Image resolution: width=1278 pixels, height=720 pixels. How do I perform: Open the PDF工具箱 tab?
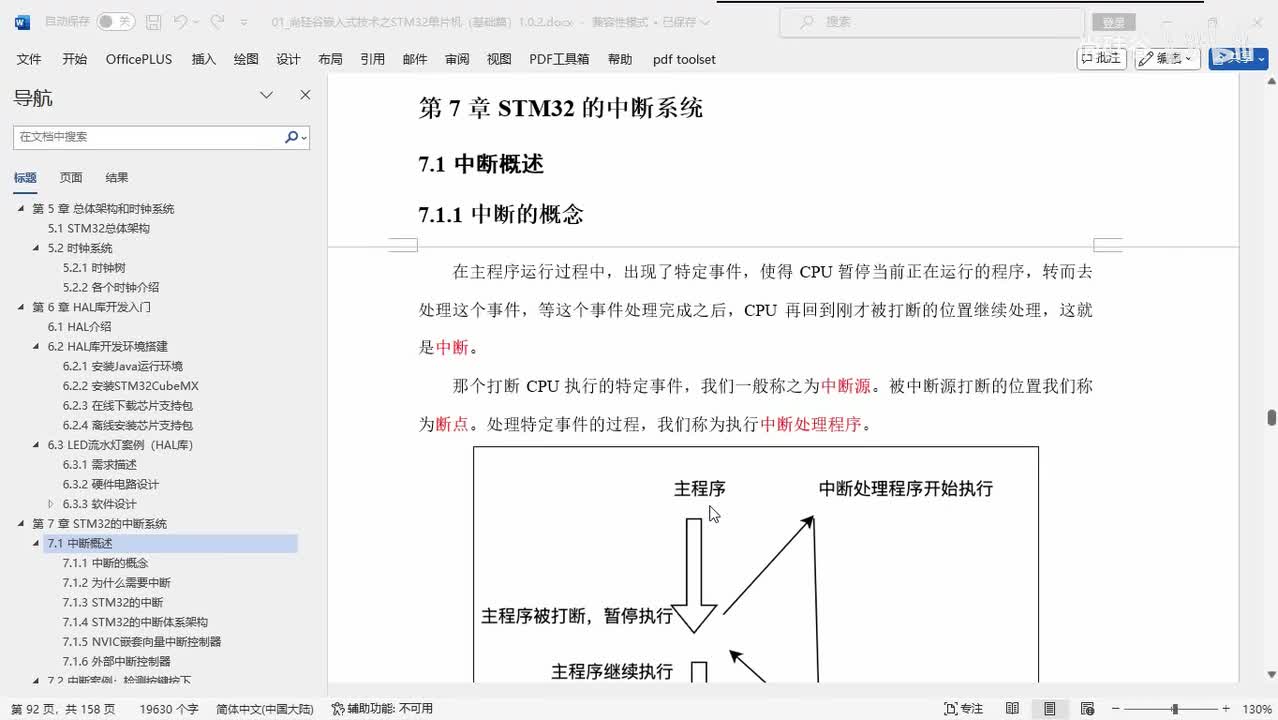pos(559,59)
